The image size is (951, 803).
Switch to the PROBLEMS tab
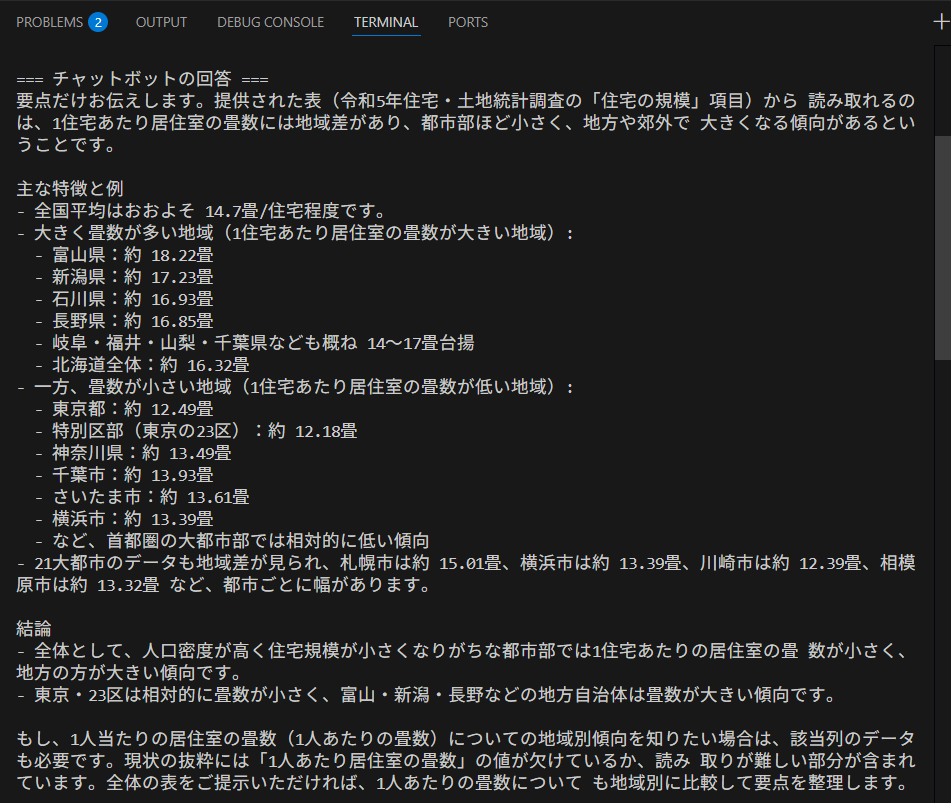pyautogui.click(x=50, y=22)
